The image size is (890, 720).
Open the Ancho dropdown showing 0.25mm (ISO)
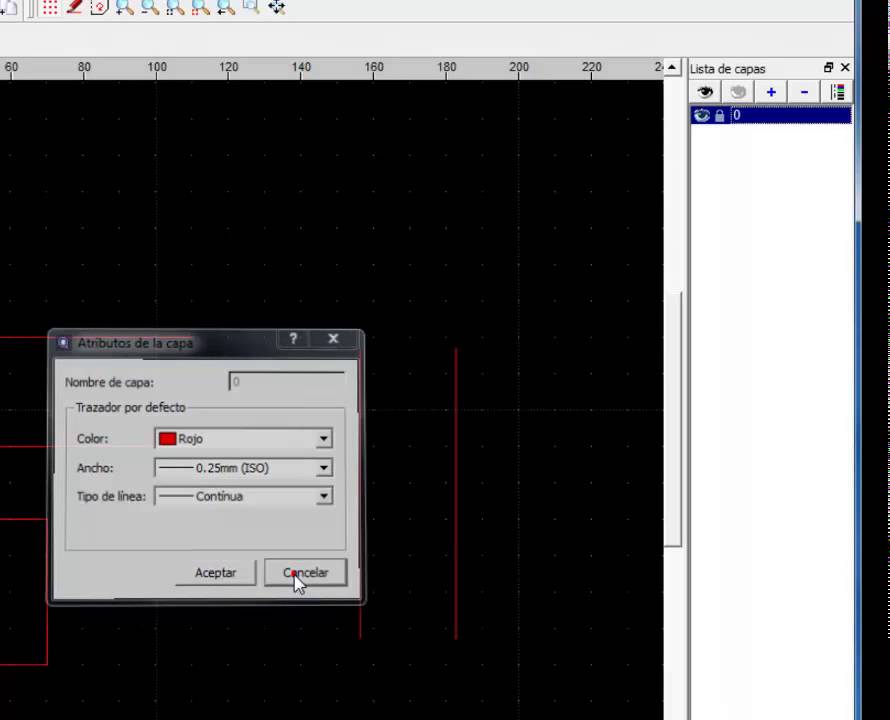pos(244,468)
